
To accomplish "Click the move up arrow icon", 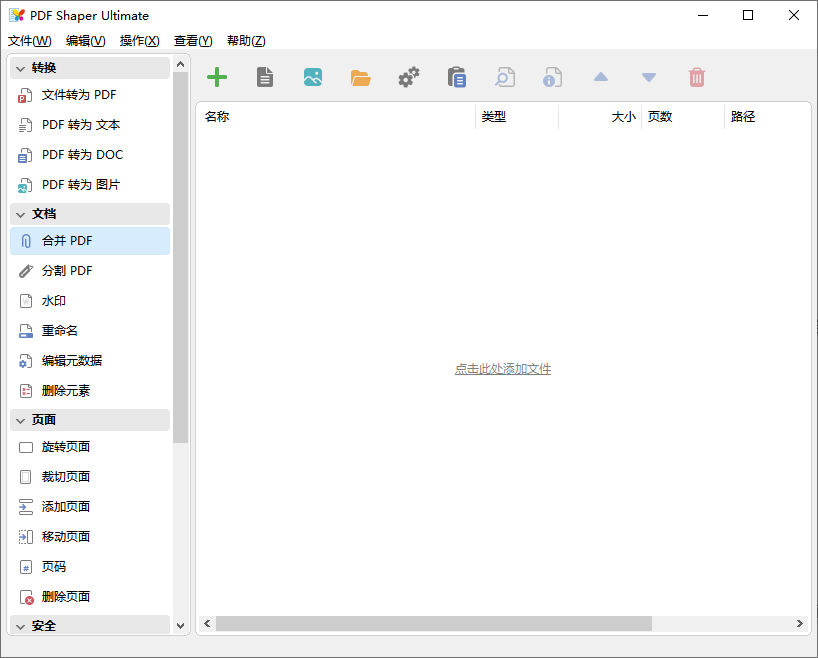I will click(x=601, y=77).
